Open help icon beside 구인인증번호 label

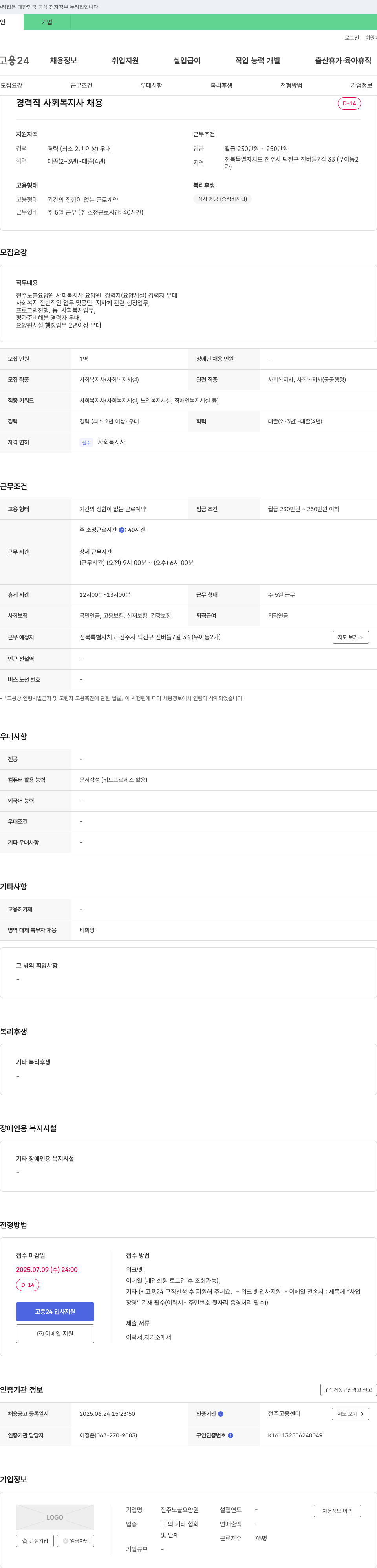(231, 1435)
